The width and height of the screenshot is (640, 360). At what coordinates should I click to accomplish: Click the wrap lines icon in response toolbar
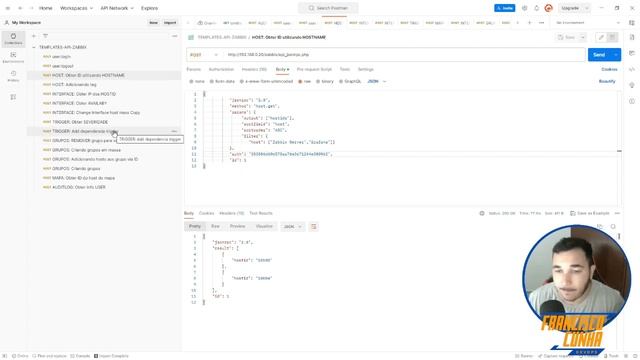coord(313,226)
